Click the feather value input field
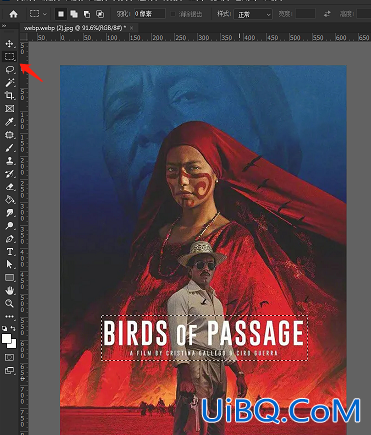 tap(149, 14)
